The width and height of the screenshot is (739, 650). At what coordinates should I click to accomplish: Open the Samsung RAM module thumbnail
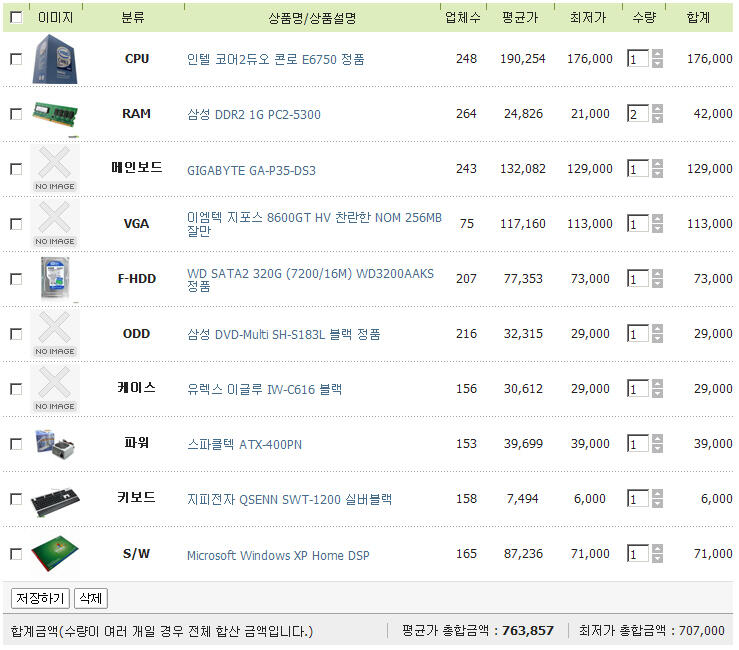click(x=55, y=115)
